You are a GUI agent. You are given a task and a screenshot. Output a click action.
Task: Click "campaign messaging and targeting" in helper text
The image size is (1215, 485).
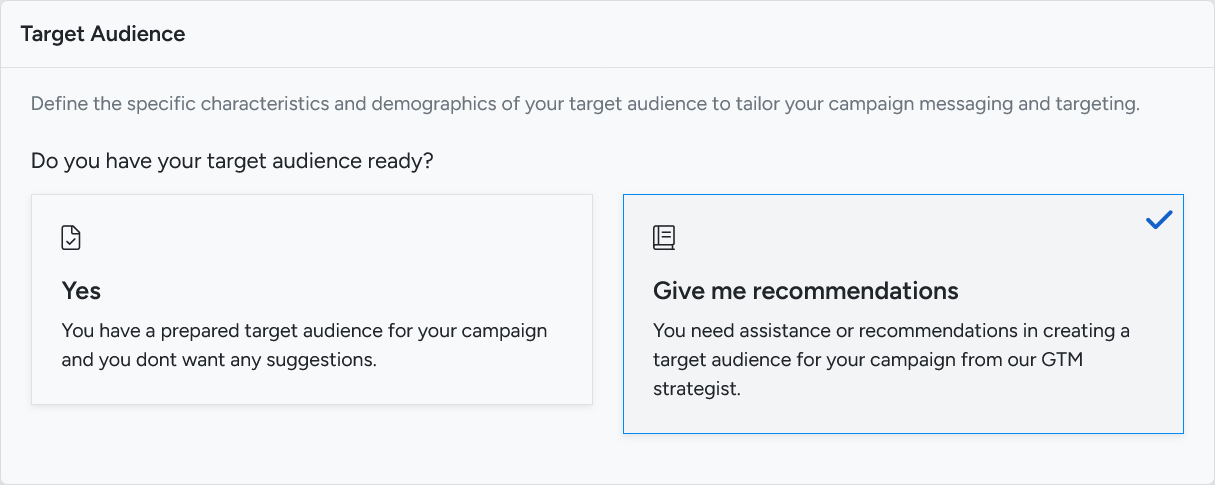tap(1001, 103)
